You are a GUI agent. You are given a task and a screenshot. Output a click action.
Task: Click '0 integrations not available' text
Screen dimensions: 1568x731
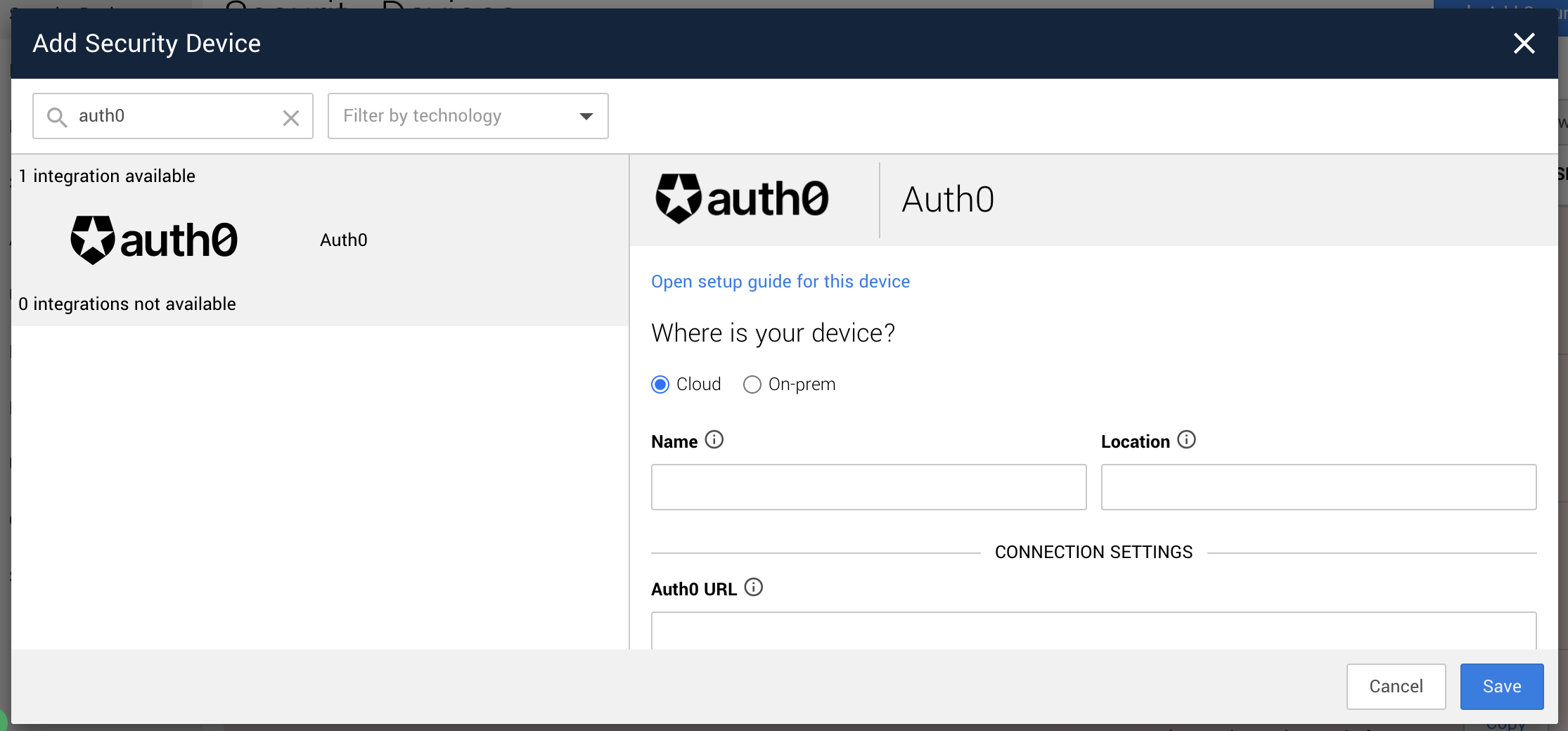tap(127, 304)
